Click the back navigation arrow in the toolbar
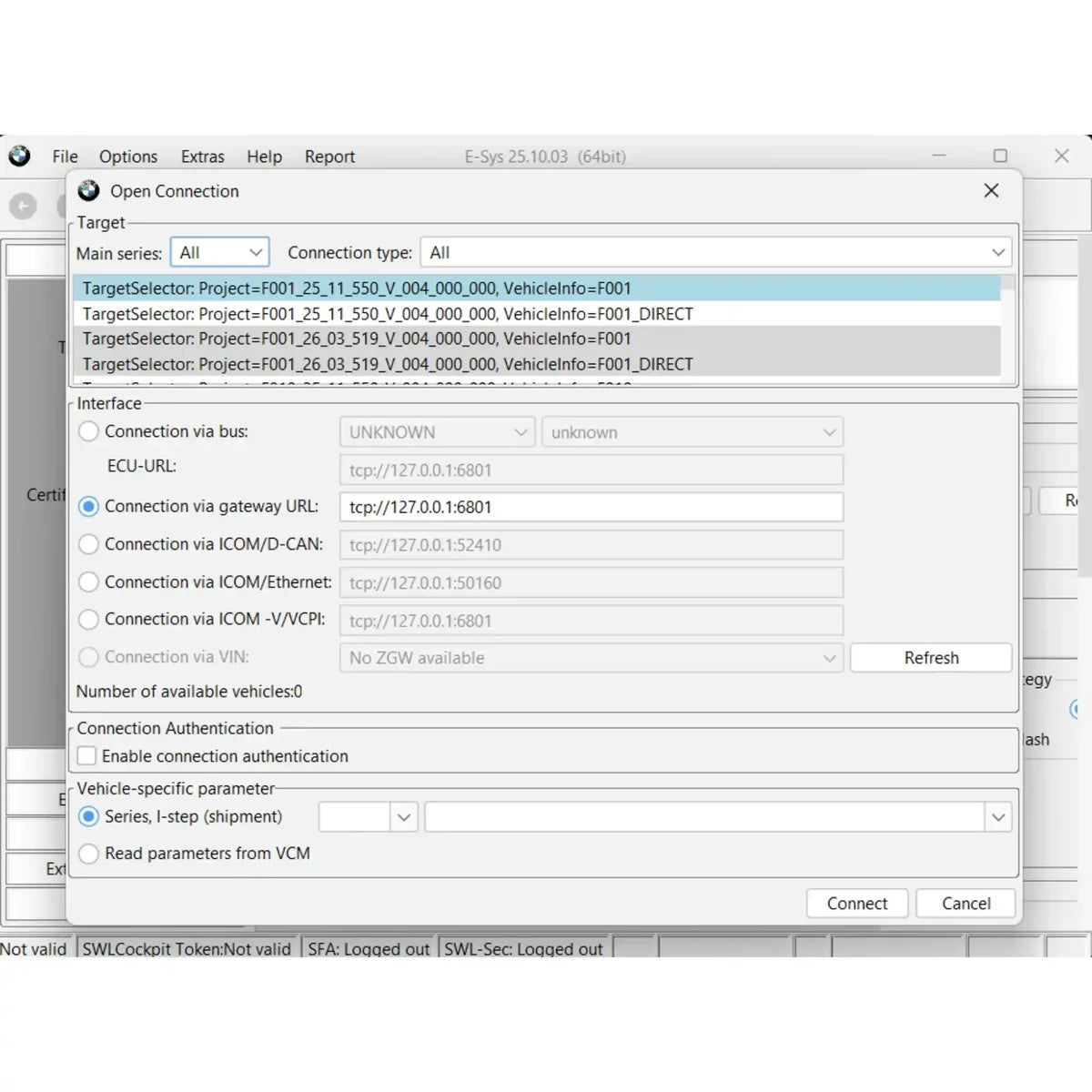This screenshot has height=1092, width=1092. pos(21,206)
